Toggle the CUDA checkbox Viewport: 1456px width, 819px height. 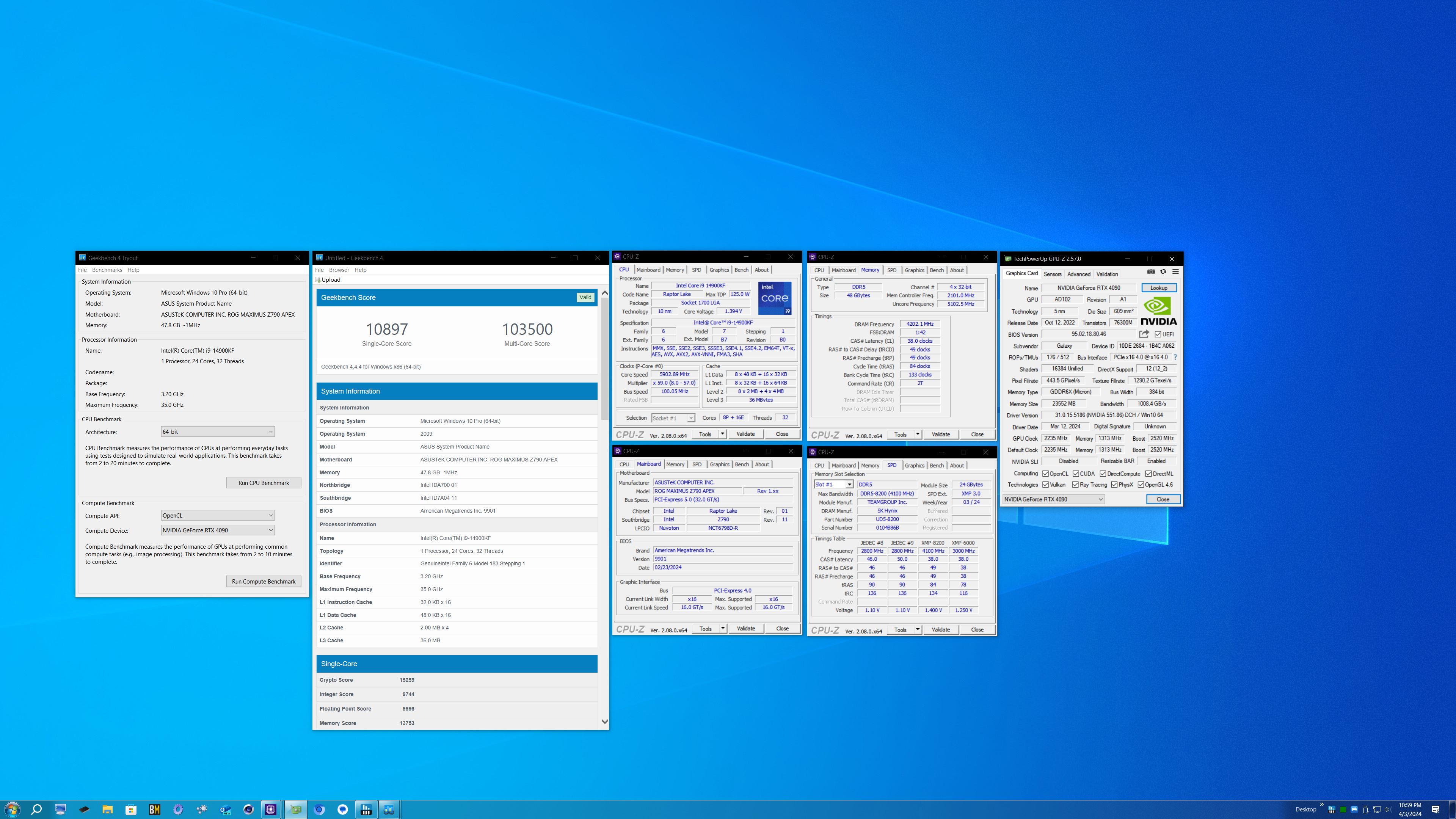pos(1076,474)
